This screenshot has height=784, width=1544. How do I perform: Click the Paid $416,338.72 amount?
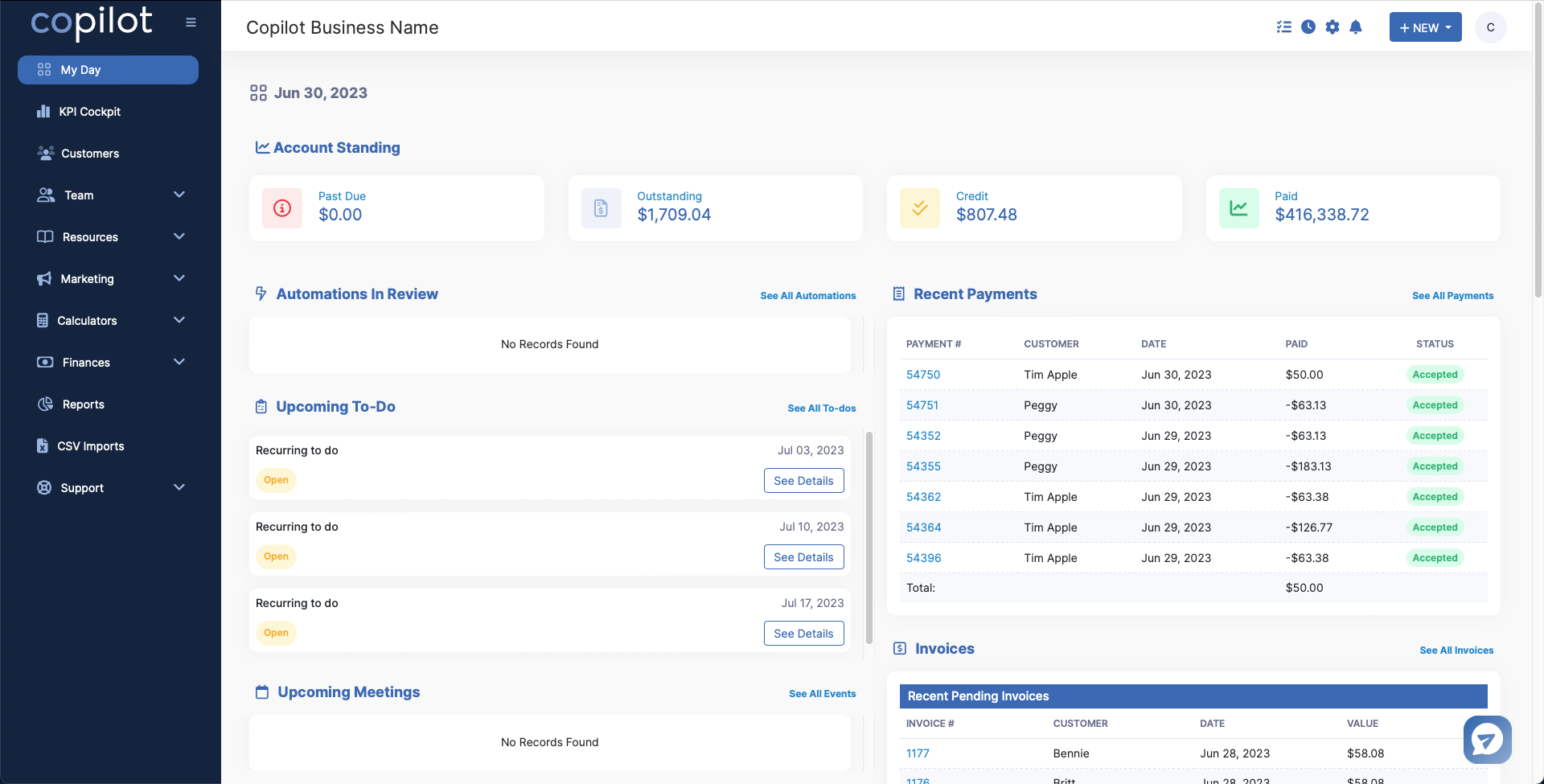[x=1321, y=215]
